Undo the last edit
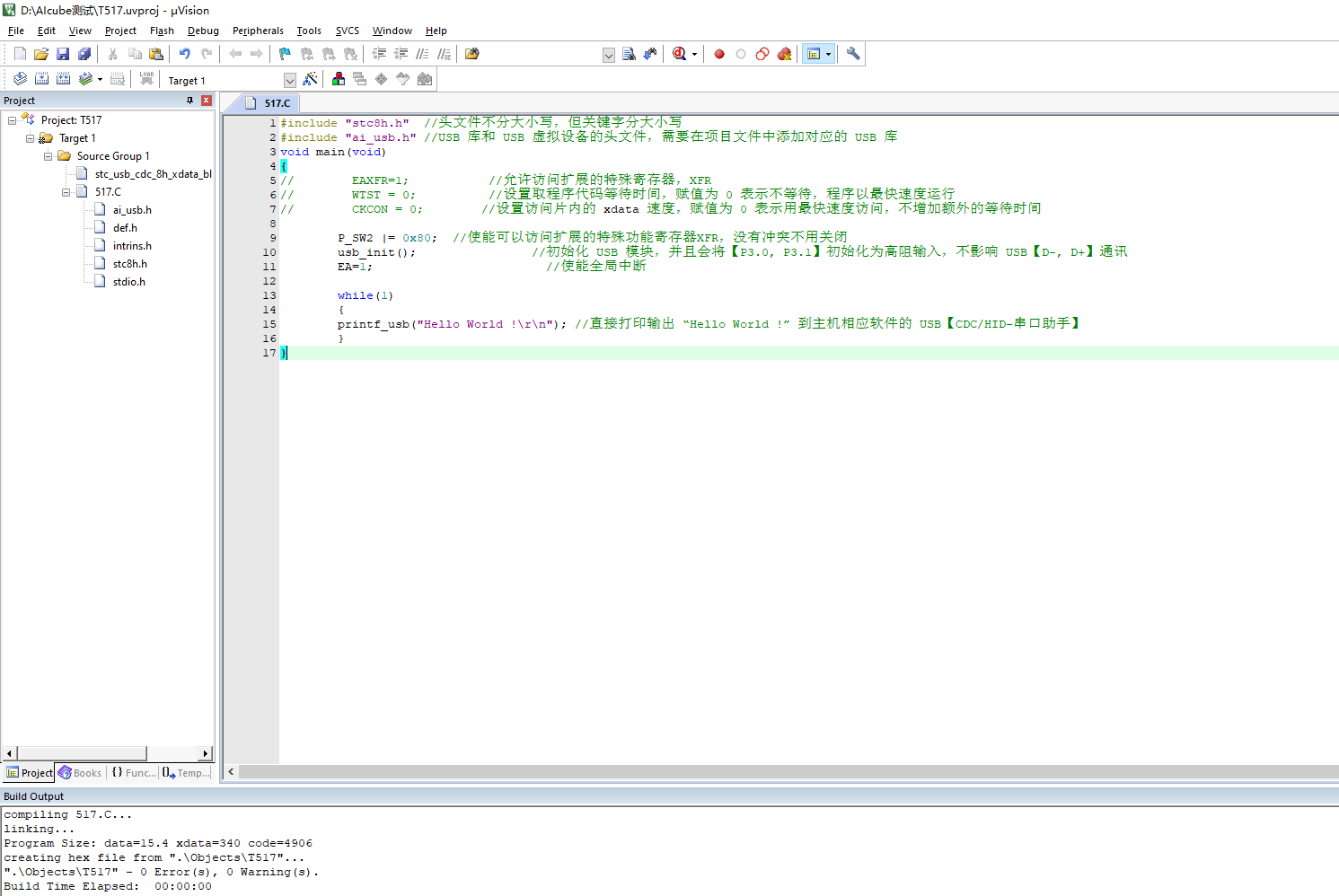The height and width of the screenshot is (896, 1339). point(185,54)
